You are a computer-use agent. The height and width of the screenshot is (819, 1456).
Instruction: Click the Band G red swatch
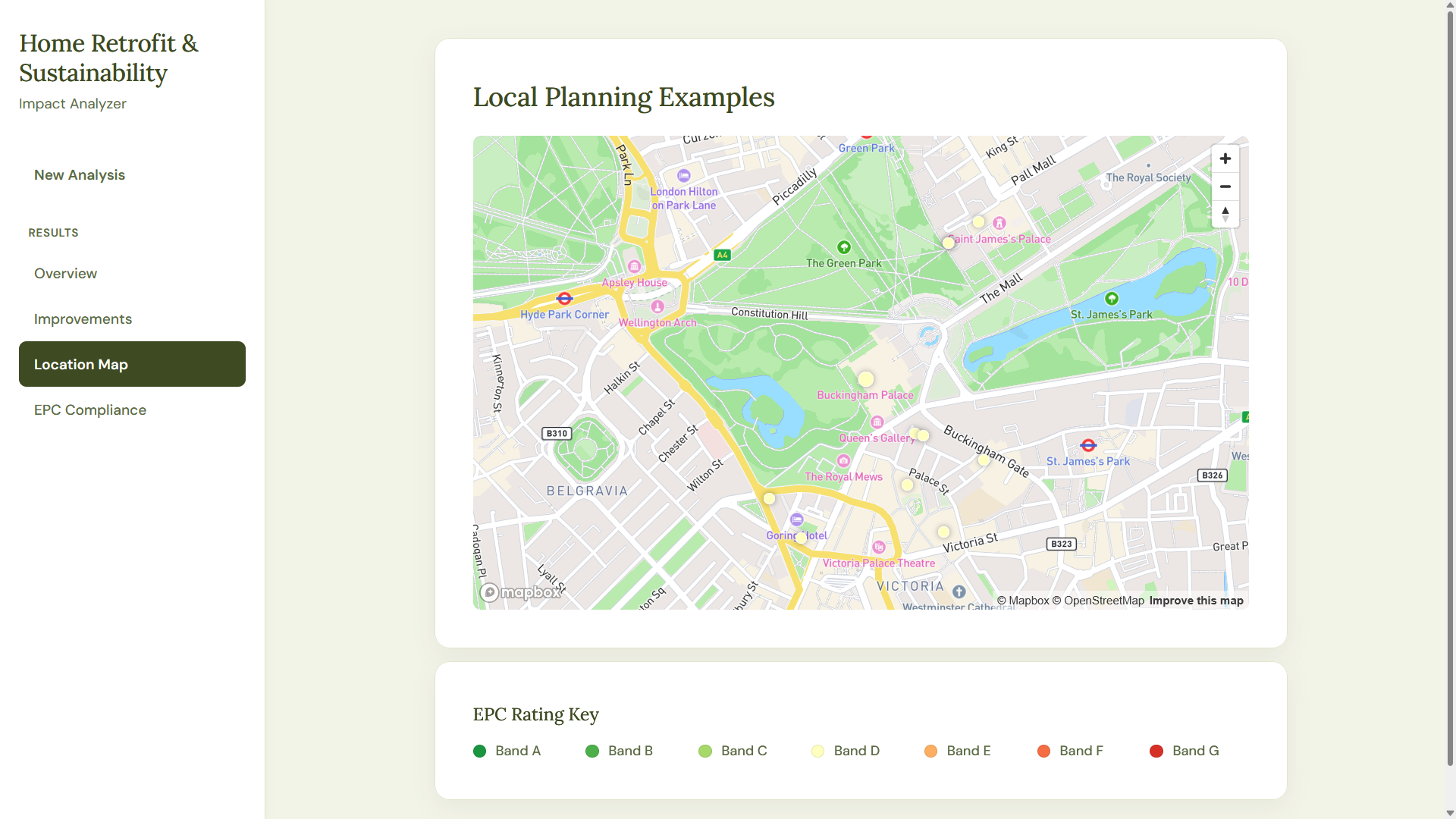click(1156, 751)
